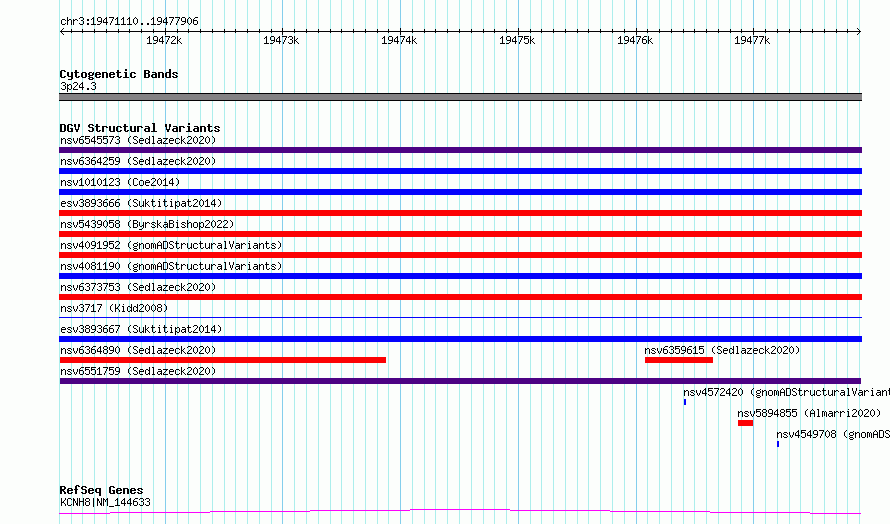Click the chr3:19471110..19477906 region label
The height and width of the screenshot is (524, 890).
(x=129, y=21)
